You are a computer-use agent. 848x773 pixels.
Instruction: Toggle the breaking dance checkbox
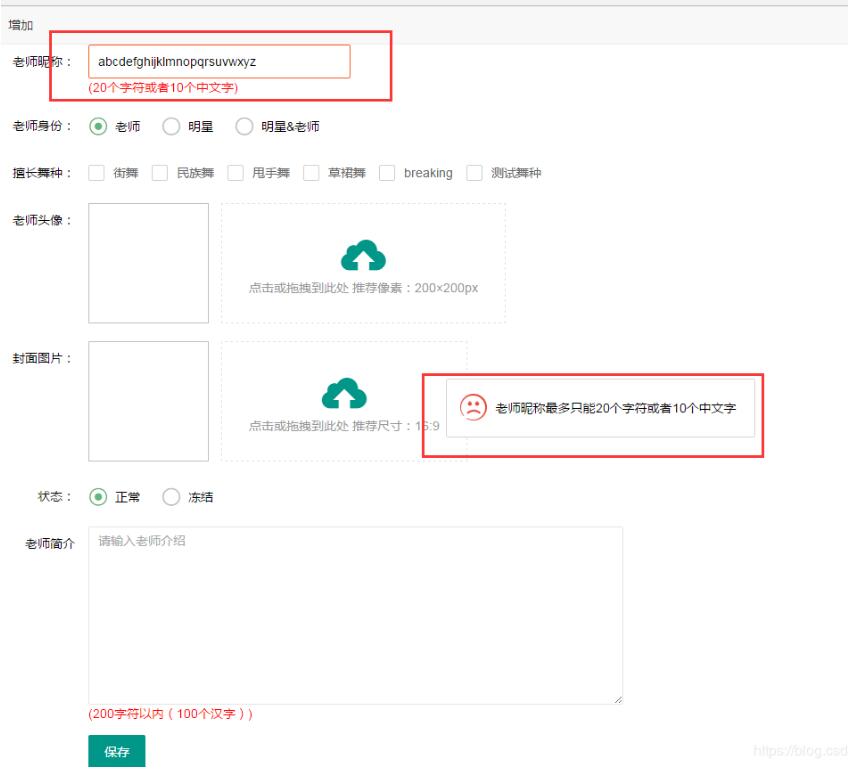click(387, 173)
